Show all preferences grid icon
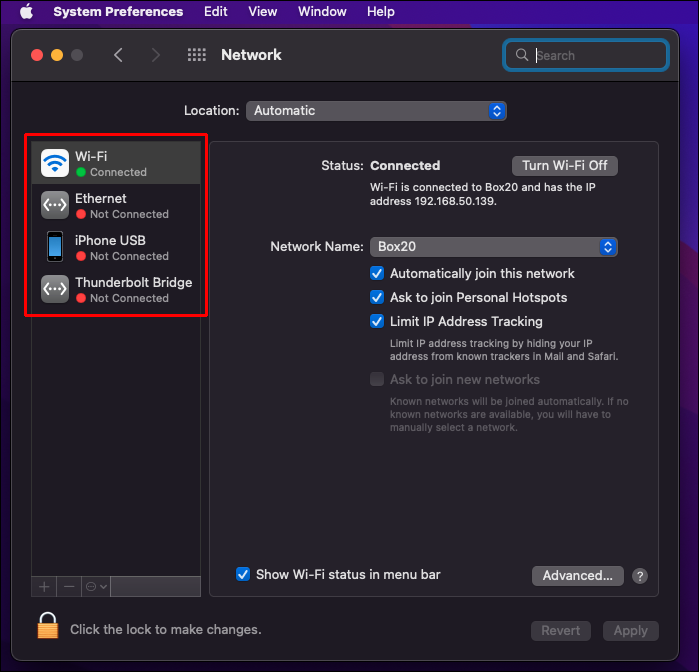 click(x=197, y=55)
